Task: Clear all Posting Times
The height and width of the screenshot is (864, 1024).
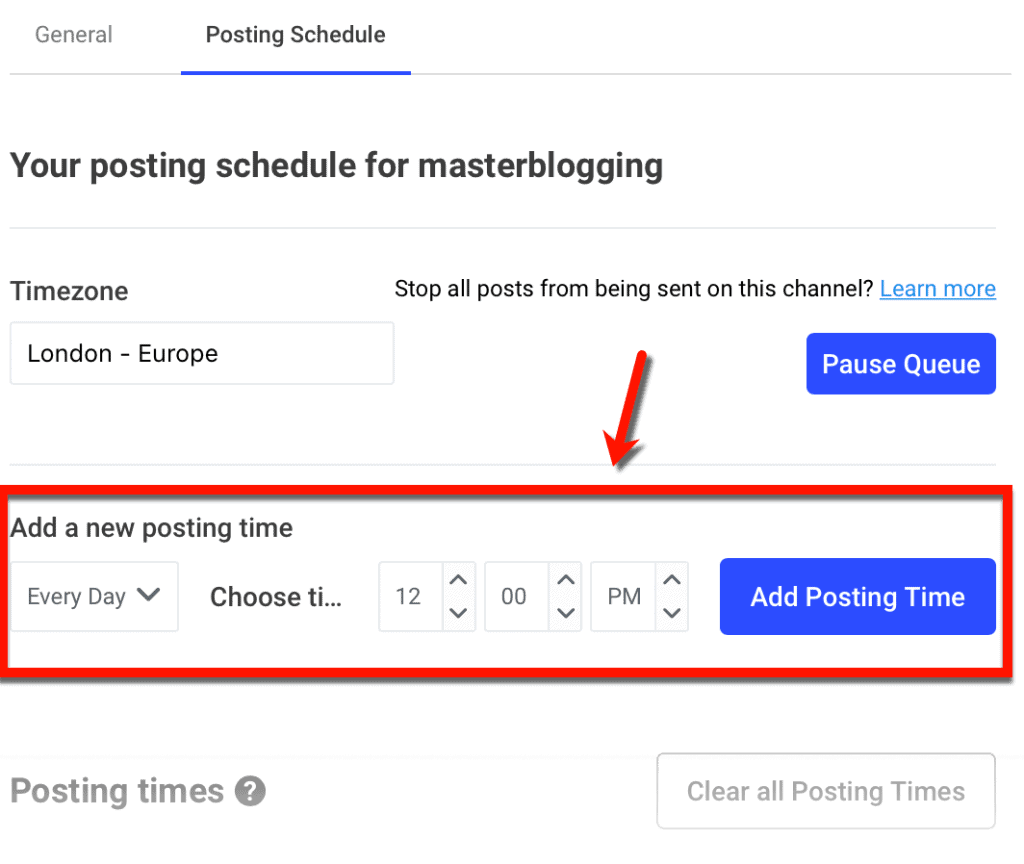Action: click(825, 790)
